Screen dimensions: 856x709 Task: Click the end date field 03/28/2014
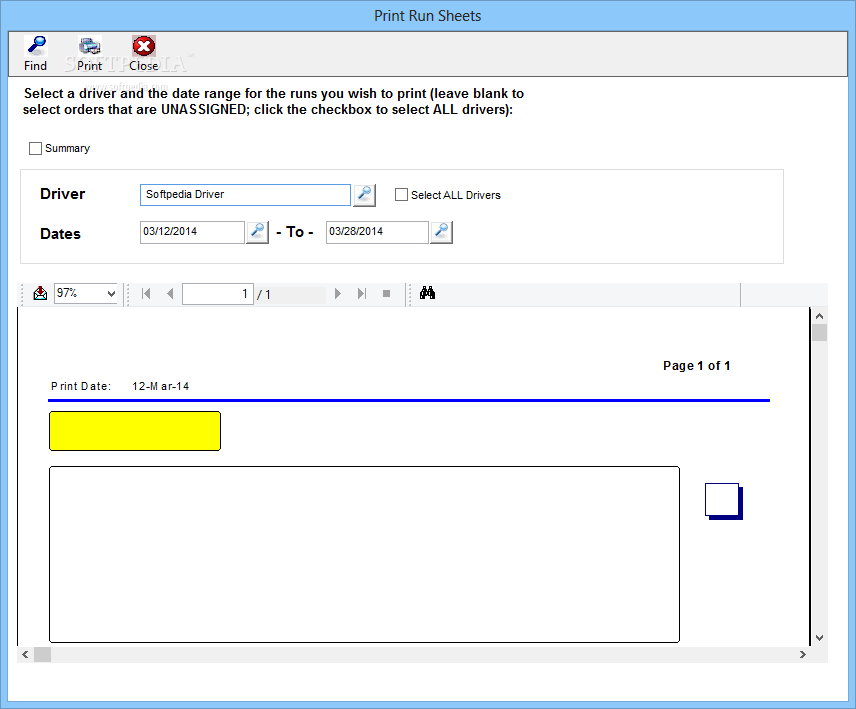377,232
